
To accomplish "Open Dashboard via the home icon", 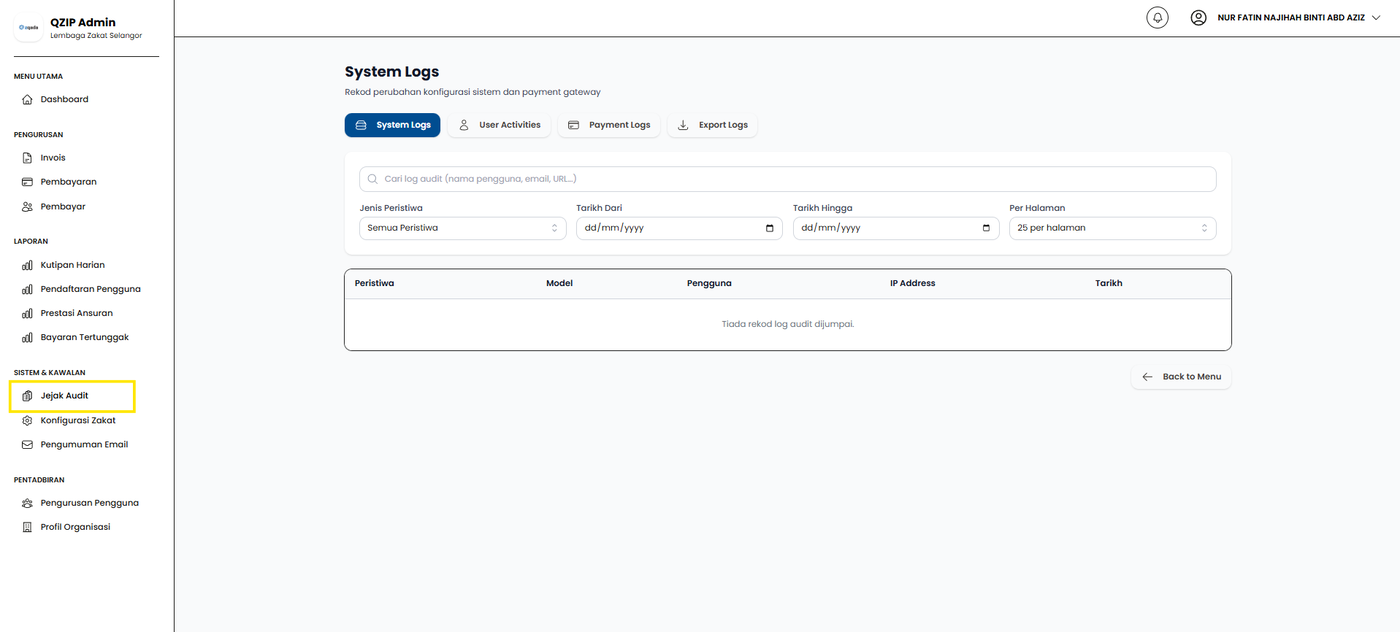I will pos(28,100).
